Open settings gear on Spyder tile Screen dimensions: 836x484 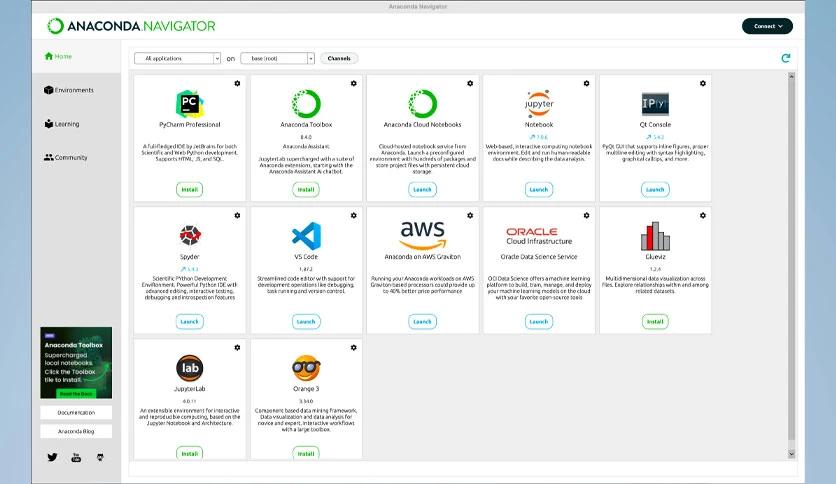(237, 215)
